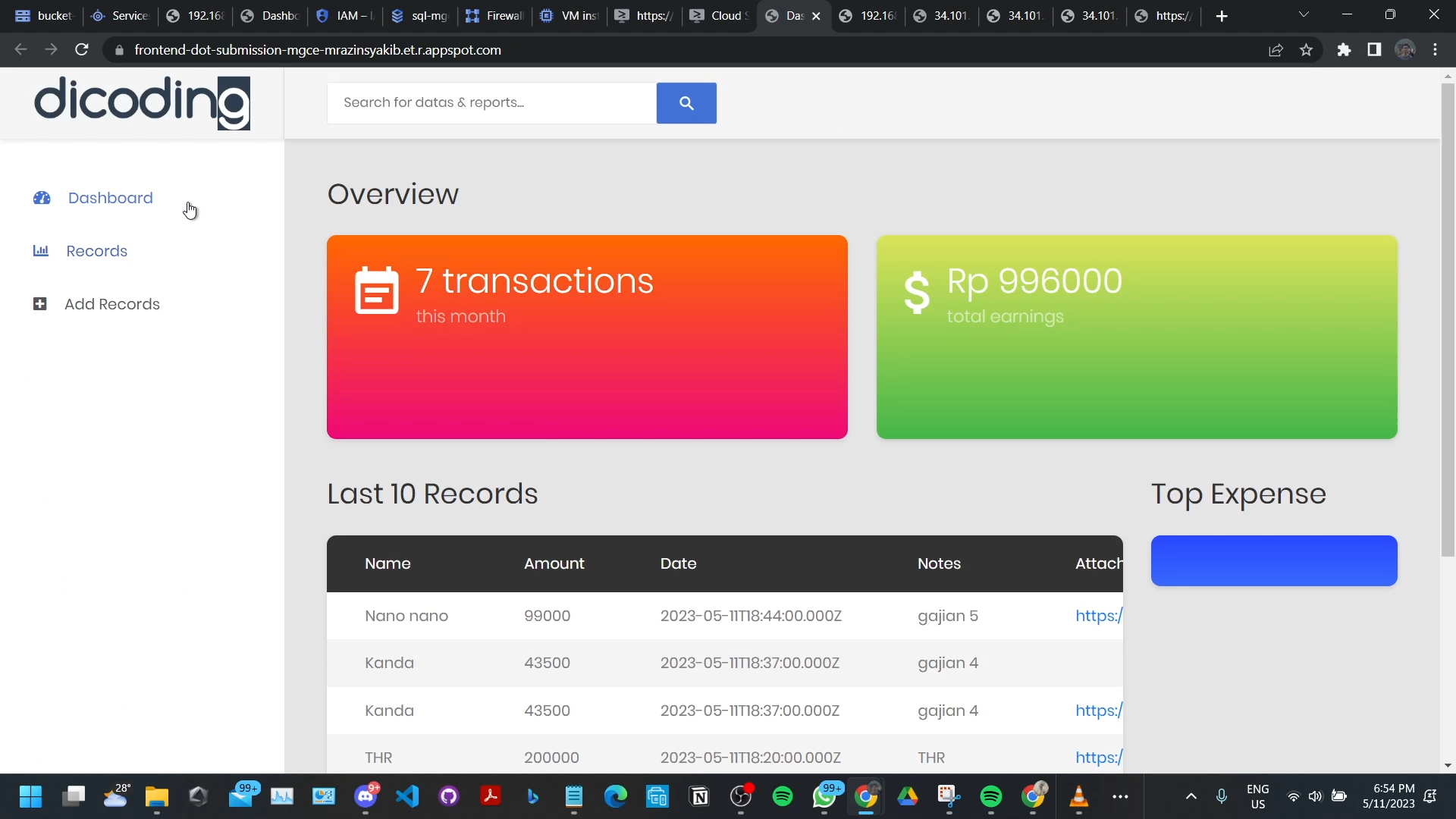Open Records via the bar chart icon
This screenshot has height=819, width=1456.
click(x=41, y=251)
